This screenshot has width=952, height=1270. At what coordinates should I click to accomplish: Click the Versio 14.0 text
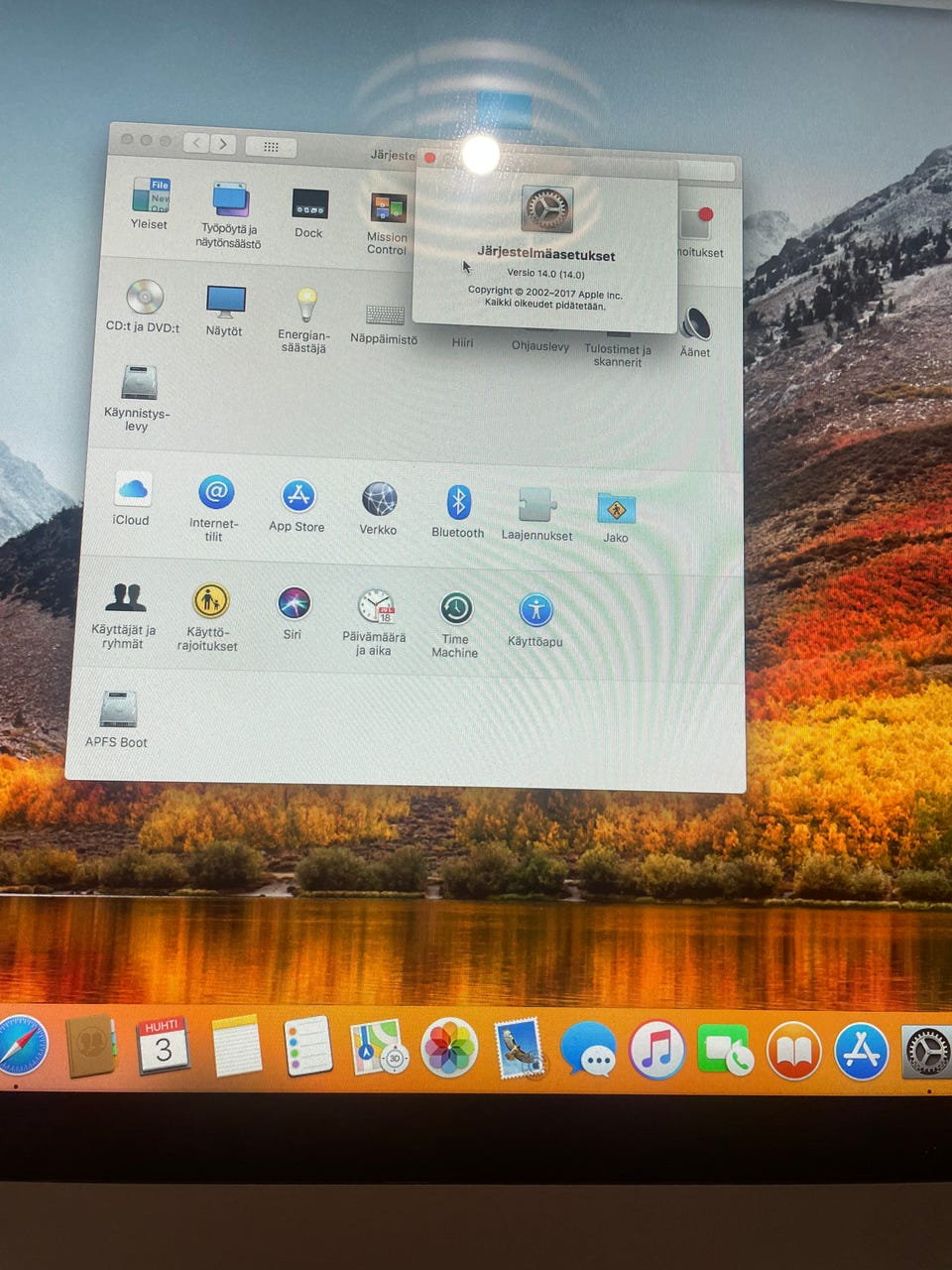coord(545,273)
